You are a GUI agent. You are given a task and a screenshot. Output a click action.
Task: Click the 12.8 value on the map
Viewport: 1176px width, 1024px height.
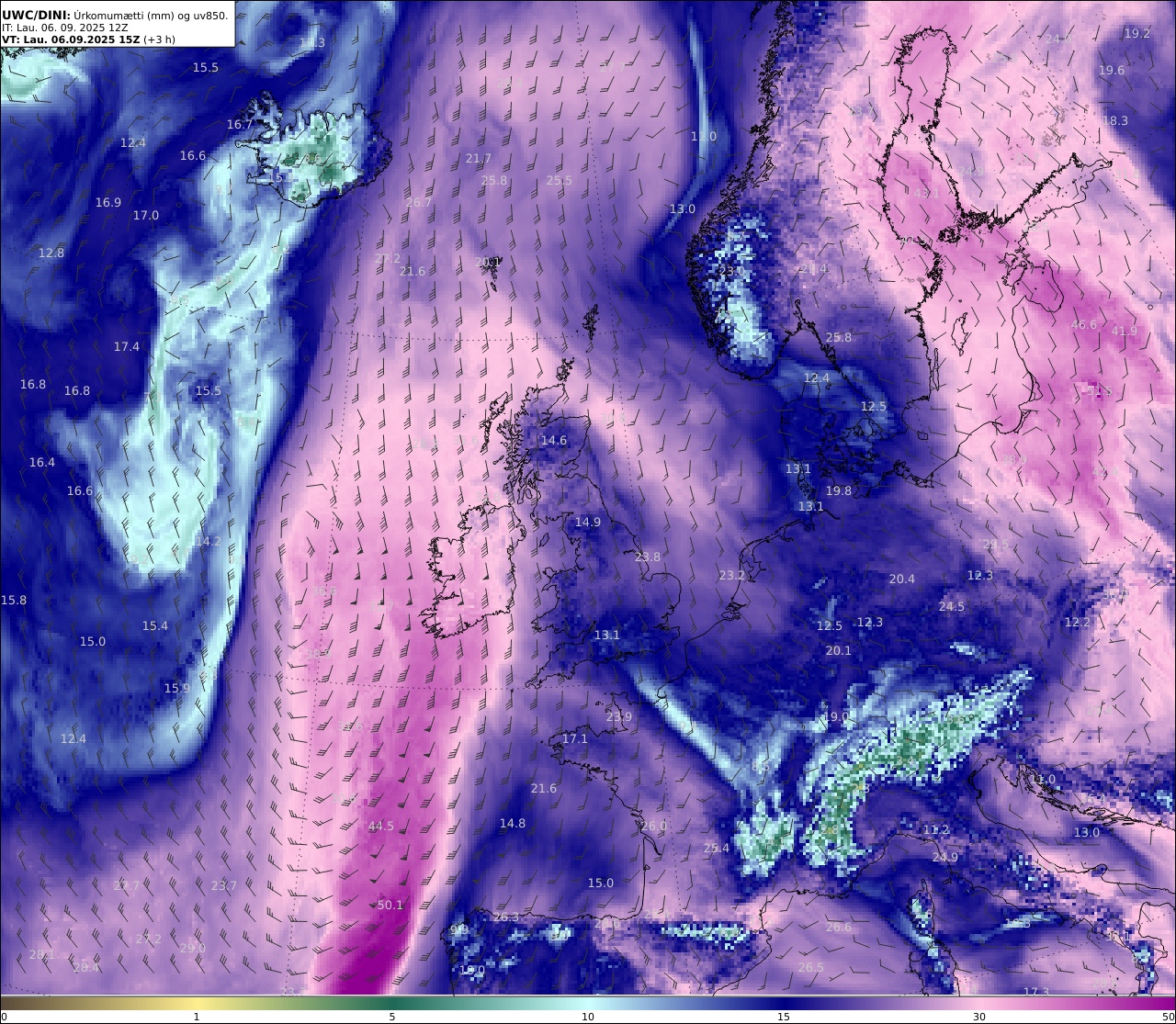pyautogui.click(x=51, y=253)
